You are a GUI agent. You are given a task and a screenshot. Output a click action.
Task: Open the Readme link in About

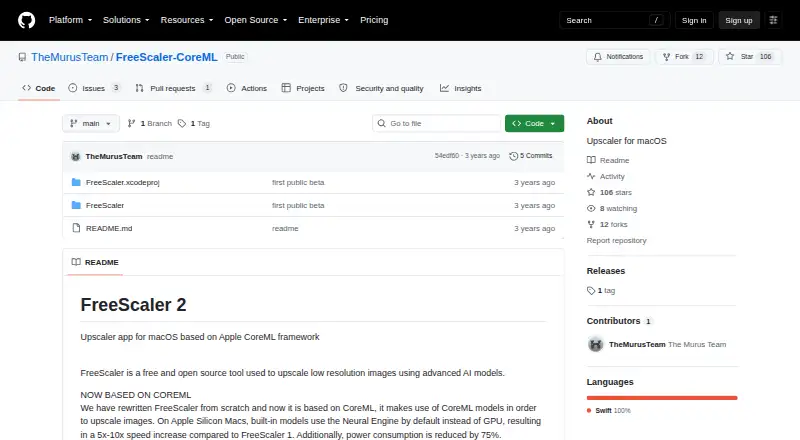(608, 160)
